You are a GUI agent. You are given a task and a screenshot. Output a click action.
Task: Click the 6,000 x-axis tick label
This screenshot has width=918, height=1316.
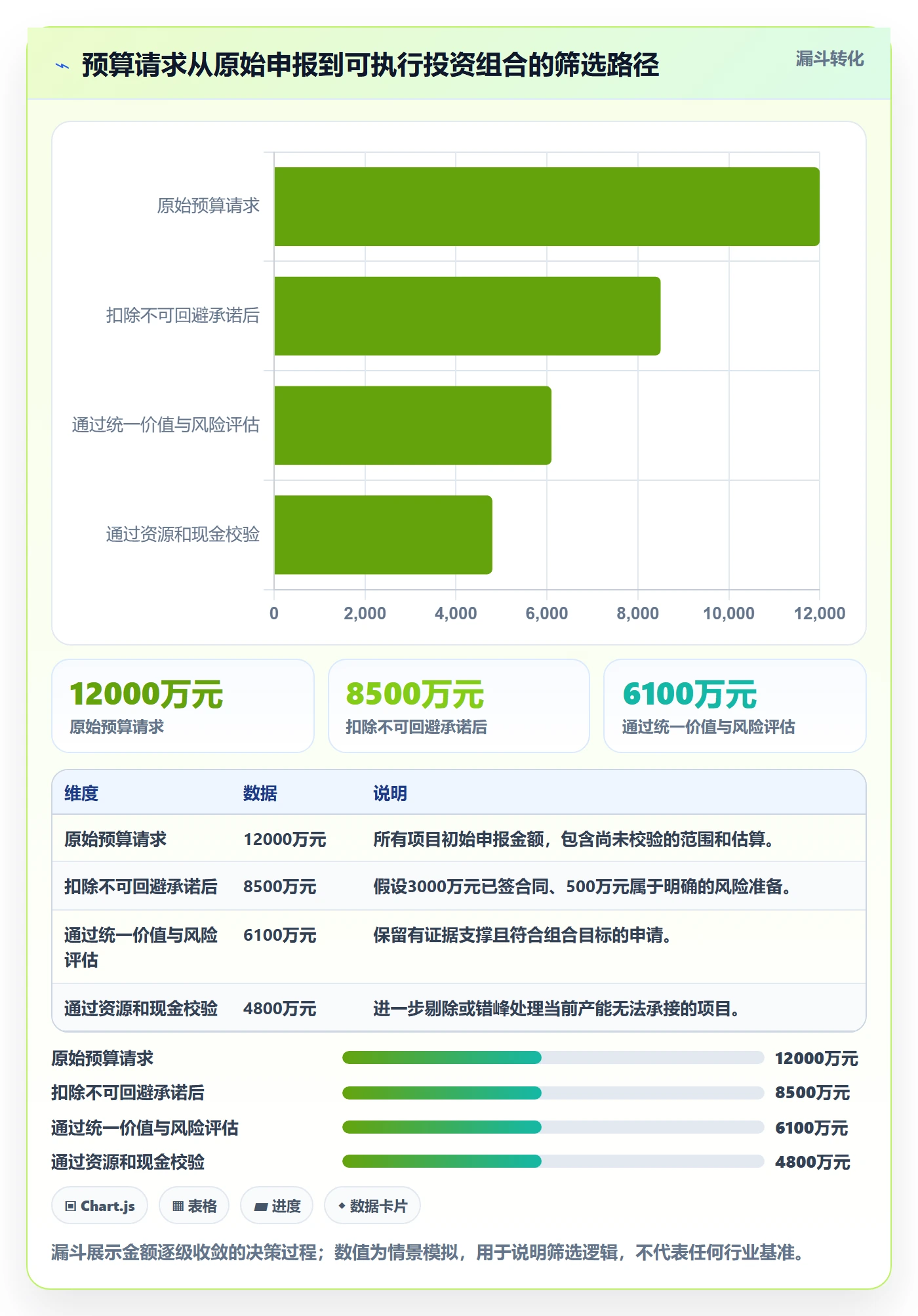[547, 613]
